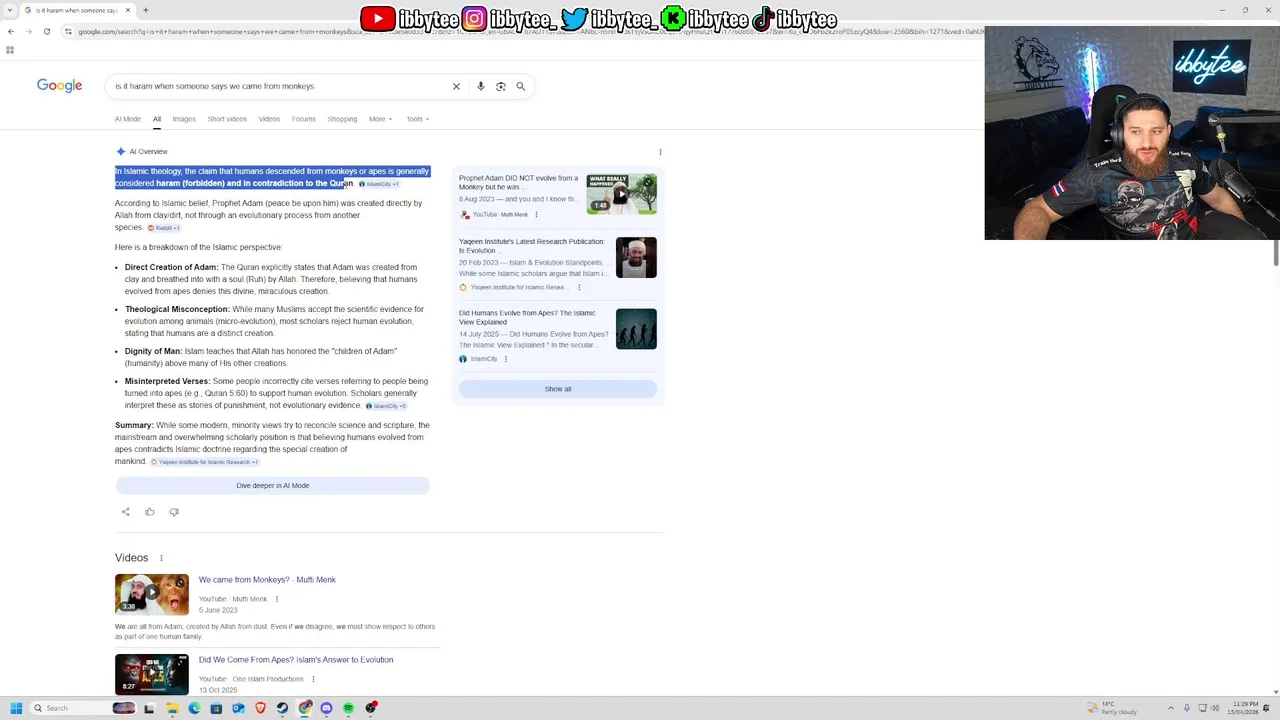Image resolution: width=1280 pixels, height=720 pixels.
Task: Open the Shopping tab
Action: pyautogui.click(x=342, y=119)
